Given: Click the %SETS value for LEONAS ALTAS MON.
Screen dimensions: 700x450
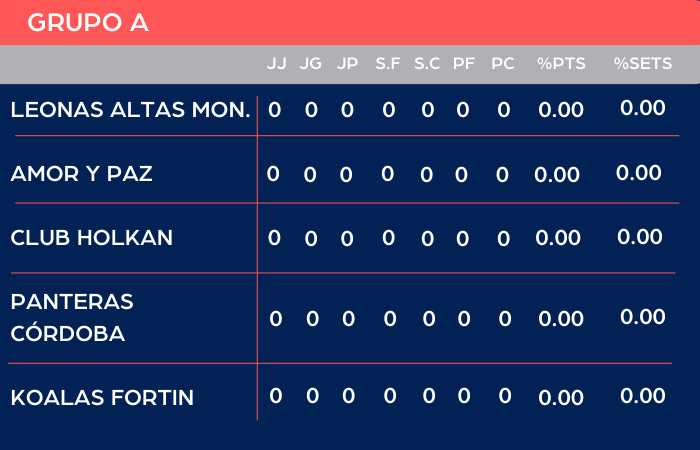Looking at the screenshot, I should coord(643,108).
